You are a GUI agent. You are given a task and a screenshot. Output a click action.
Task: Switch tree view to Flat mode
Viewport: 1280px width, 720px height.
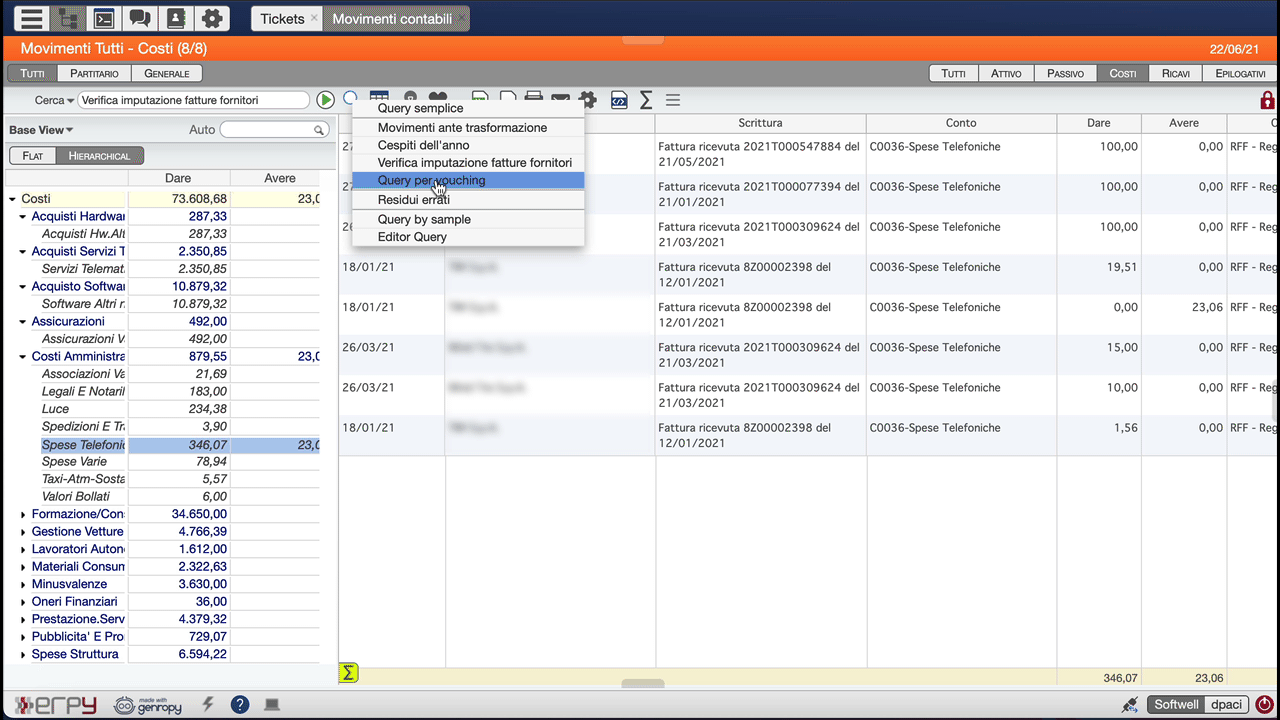(x=33, y=156)
